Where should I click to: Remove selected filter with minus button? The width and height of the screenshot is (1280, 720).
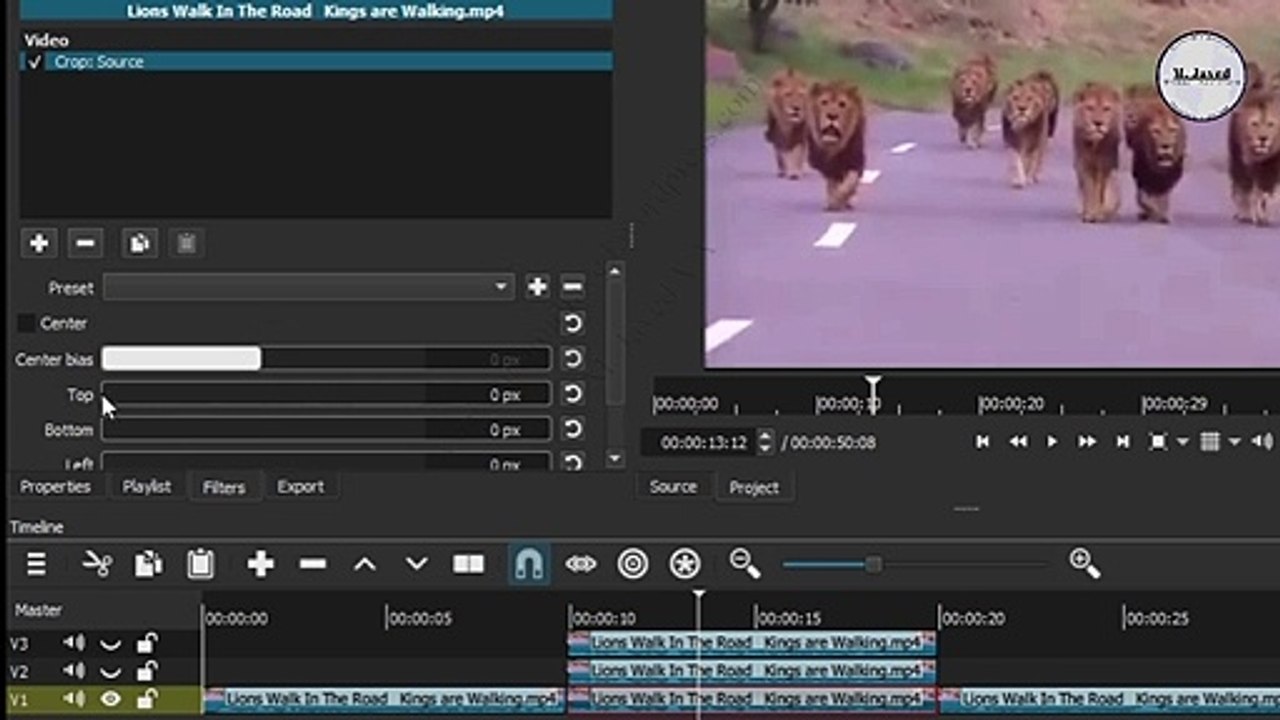[85, 243]
